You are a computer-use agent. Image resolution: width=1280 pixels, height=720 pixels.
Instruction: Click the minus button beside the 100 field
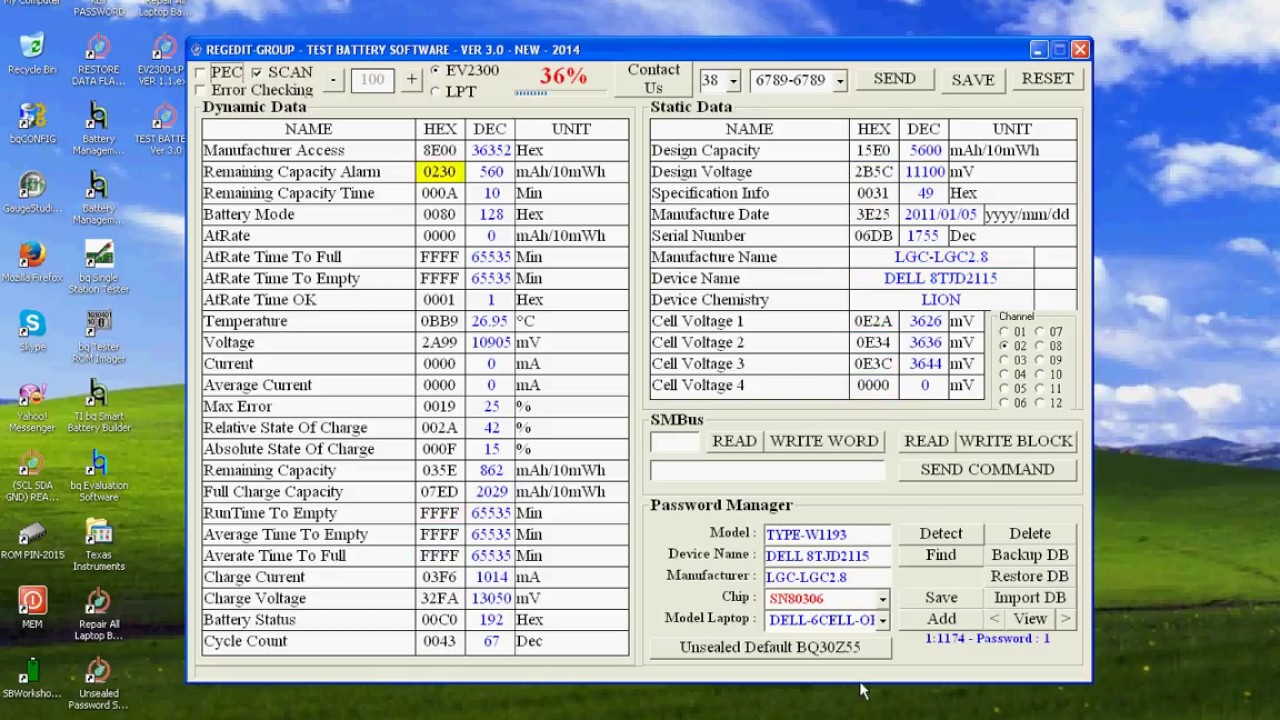point(334,80)
